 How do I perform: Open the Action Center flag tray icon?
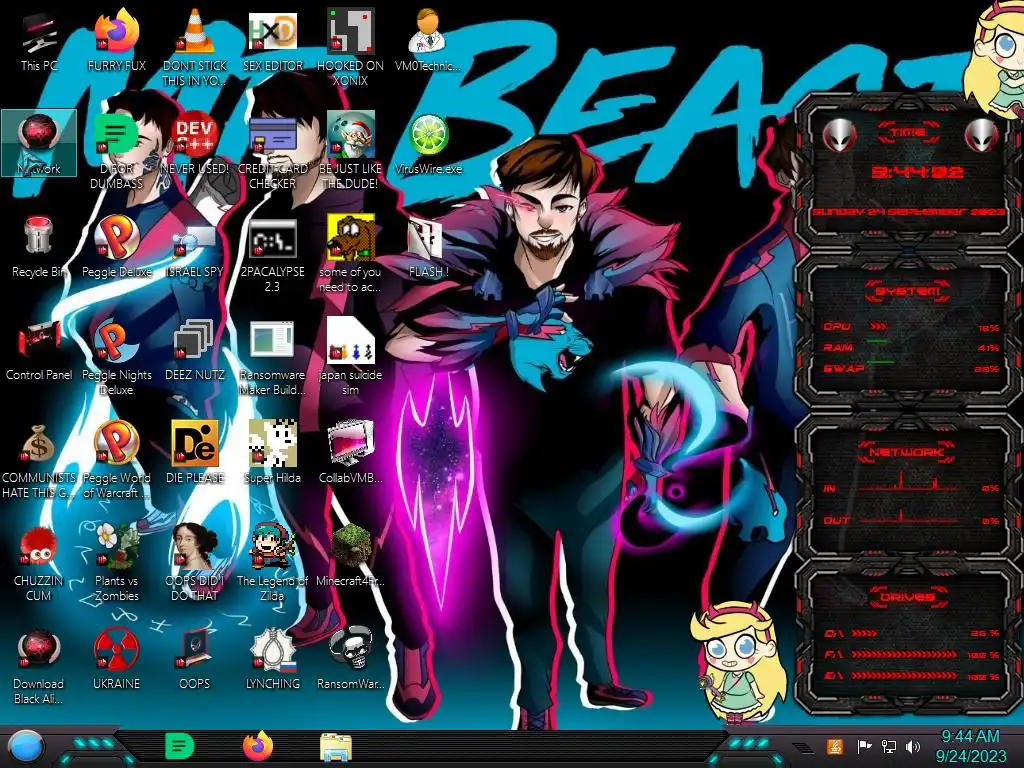pos(864,746)
